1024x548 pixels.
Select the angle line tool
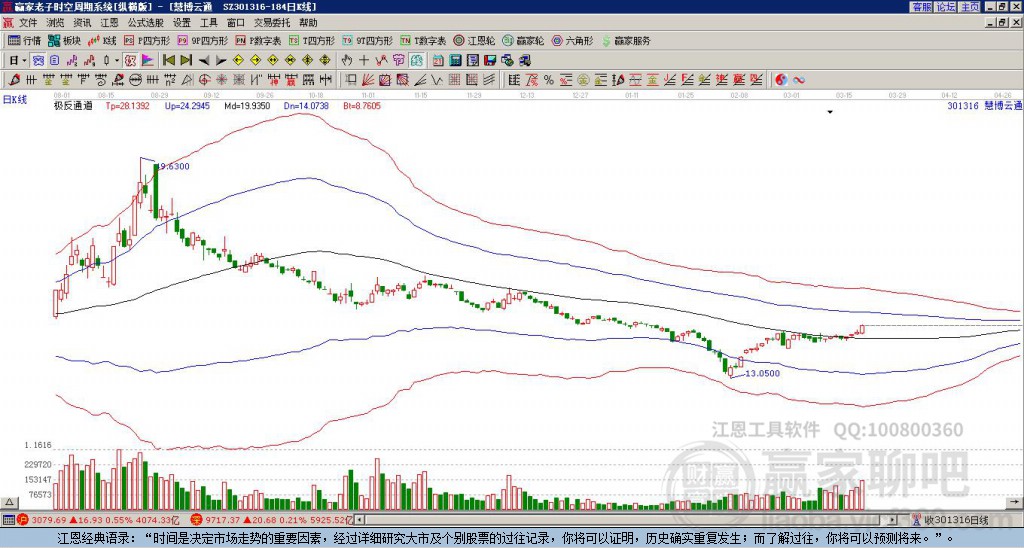pos(419,80)
